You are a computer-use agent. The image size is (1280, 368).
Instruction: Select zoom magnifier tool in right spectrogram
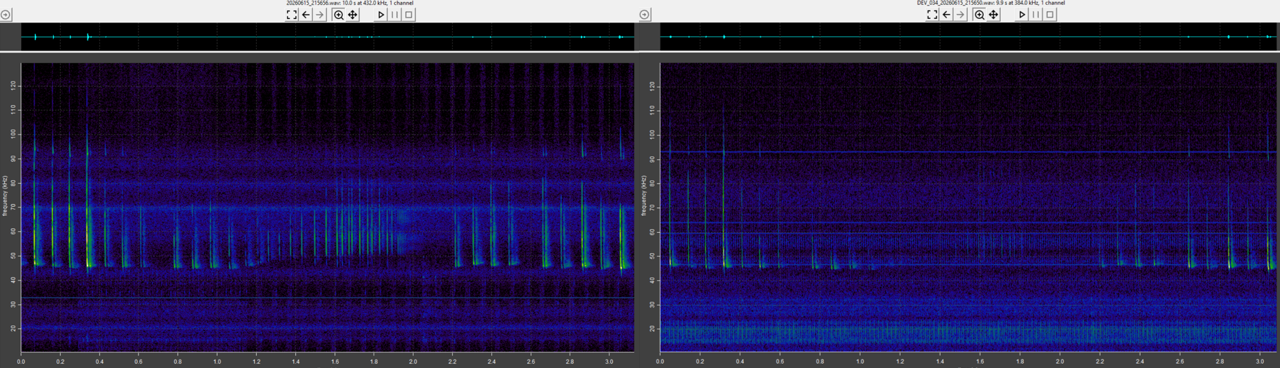click(979, 15)
